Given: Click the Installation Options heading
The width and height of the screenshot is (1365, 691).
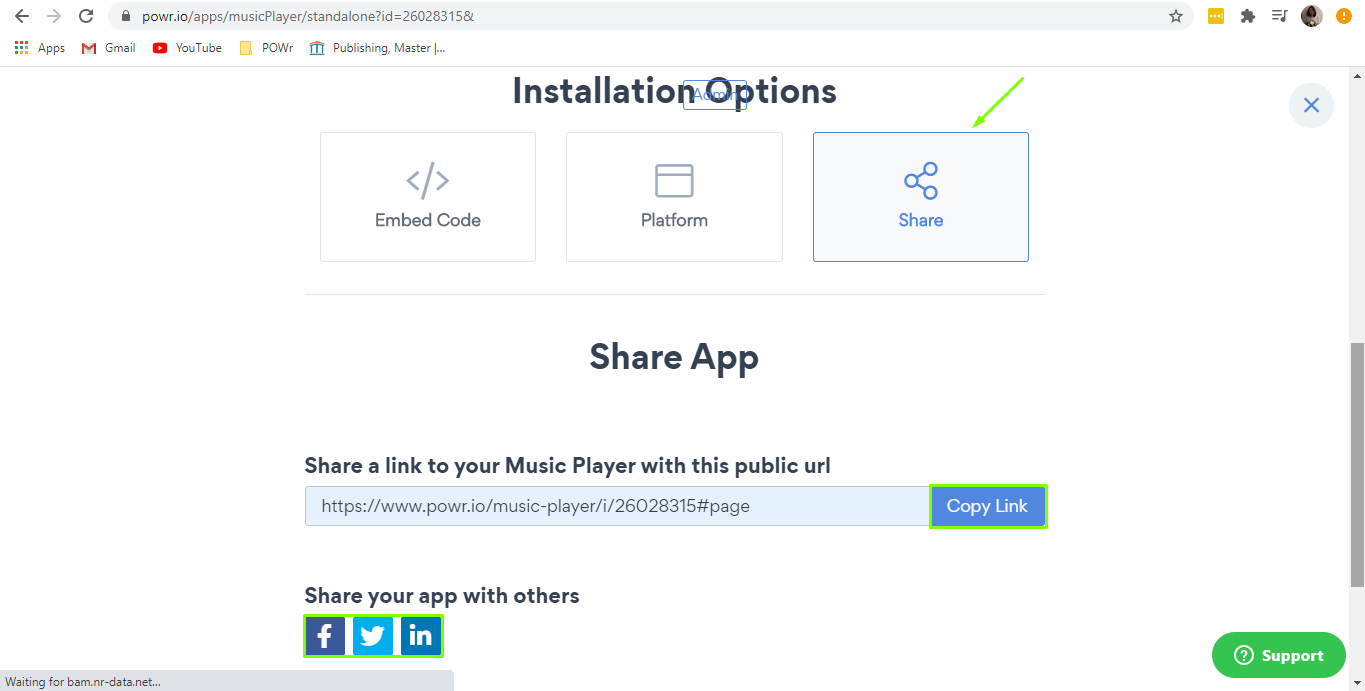Looking at the screenshot, I should (x=674, y=91).
